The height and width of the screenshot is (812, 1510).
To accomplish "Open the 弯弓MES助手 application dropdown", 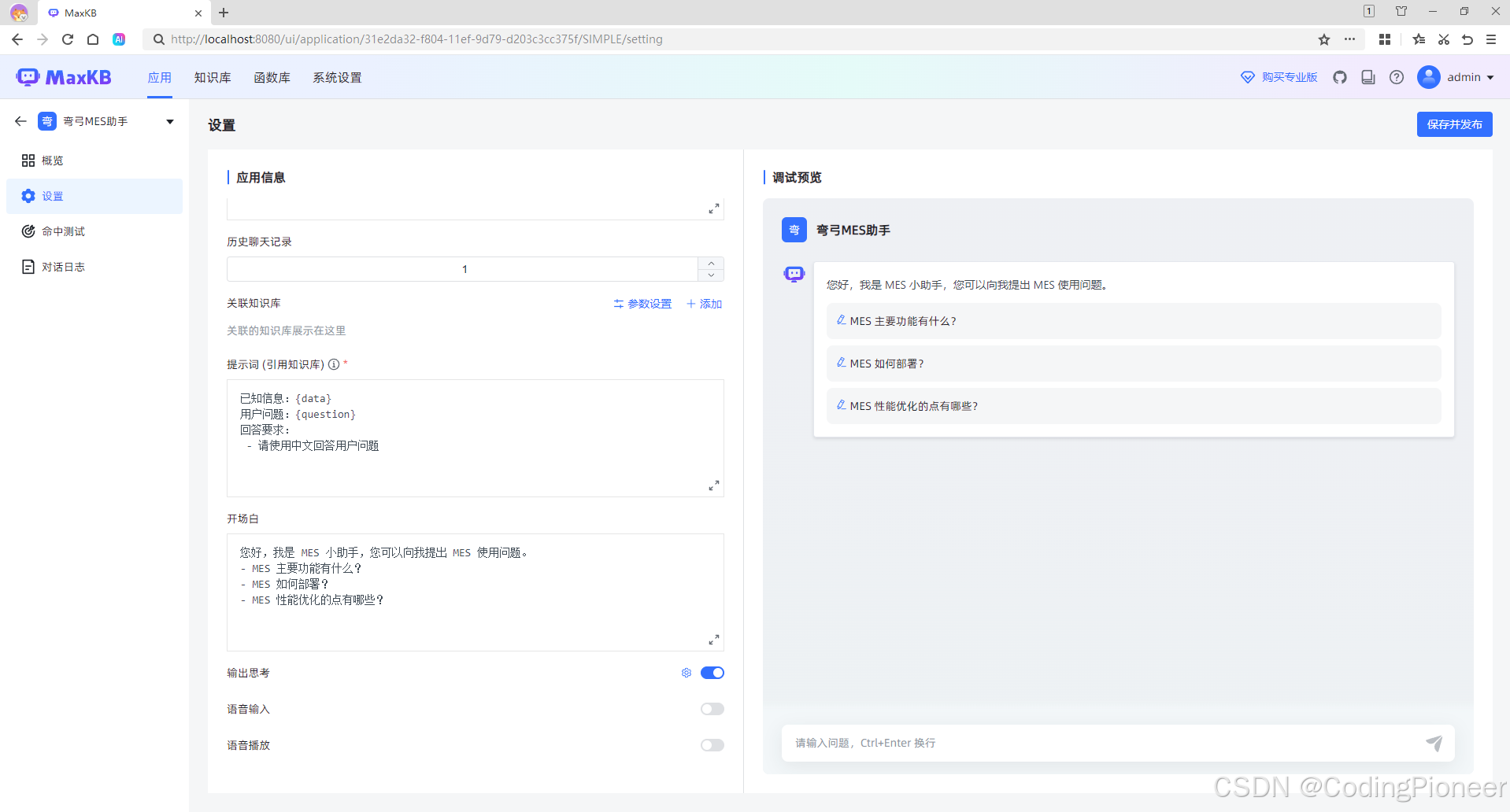I will pyautogui.click(x=170, y=121).
